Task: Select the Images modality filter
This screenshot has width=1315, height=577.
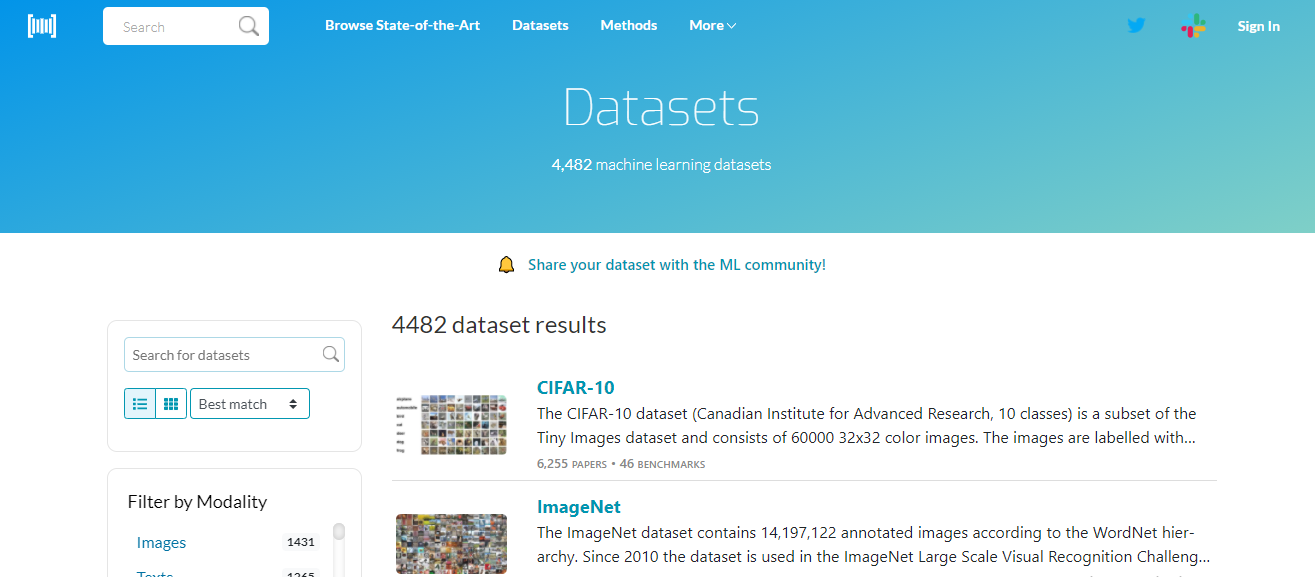Action: (161, 542)
